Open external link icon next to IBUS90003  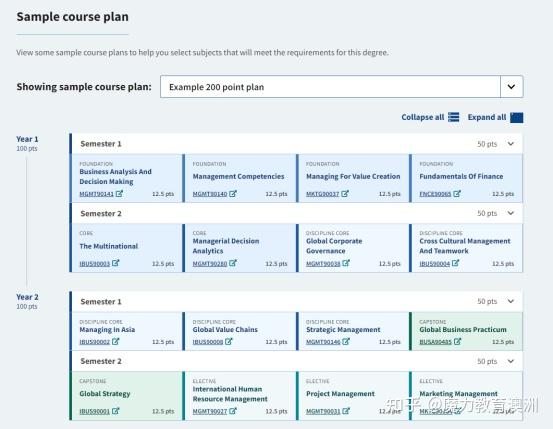pos(116,263)
